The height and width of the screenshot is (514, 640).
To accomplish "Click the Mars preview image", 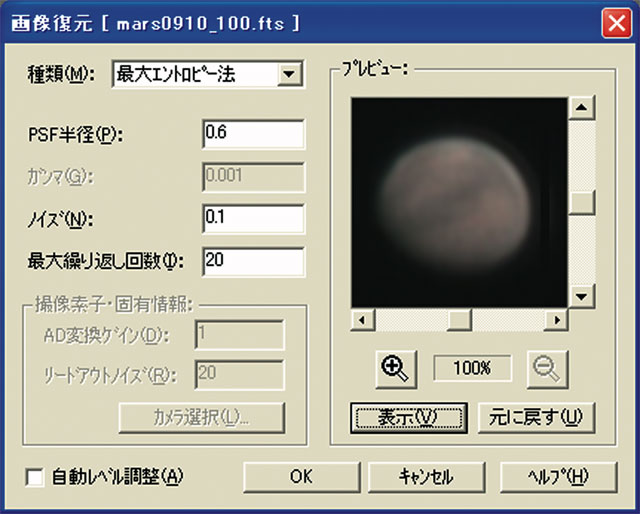I will point(460,202).
